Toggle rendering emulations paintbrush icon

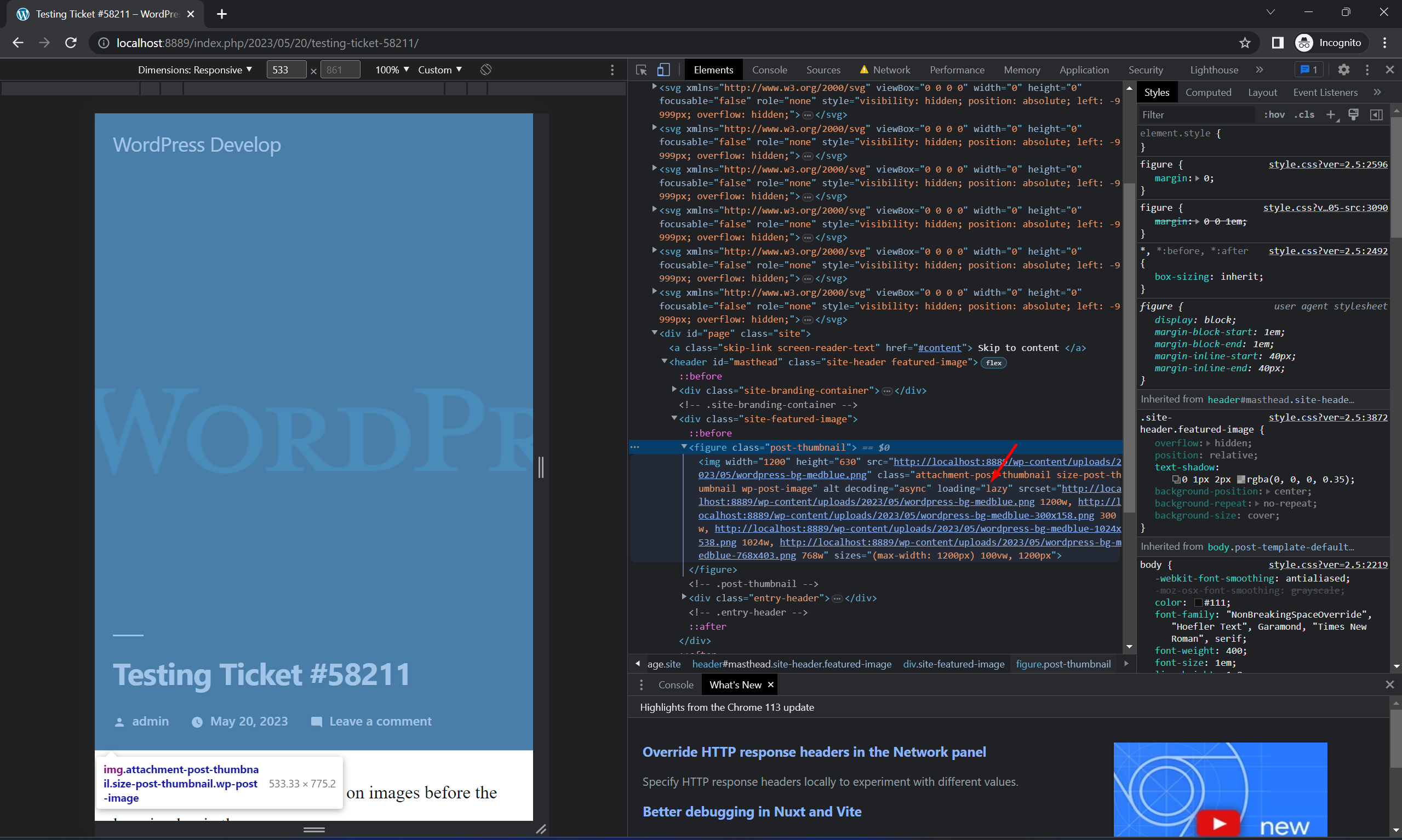tap(1353, 114)
